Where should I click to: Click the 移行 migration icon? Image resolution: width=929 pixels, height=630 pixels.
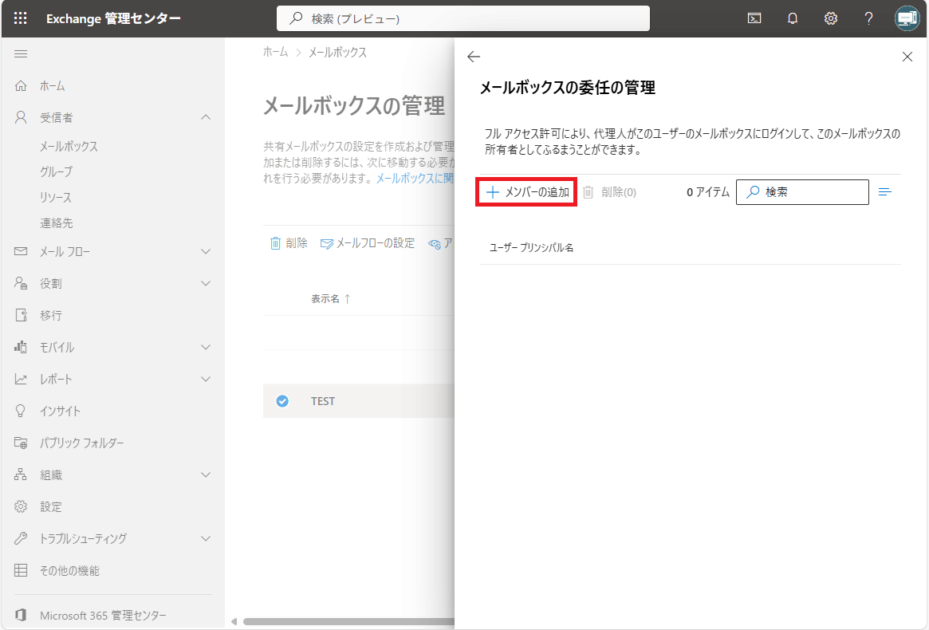pos(21,315)
